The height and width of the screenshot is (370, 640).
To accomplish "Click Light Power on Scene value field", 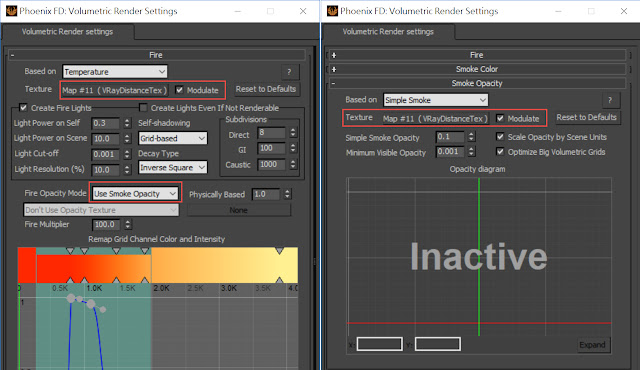I will point(106,139).
